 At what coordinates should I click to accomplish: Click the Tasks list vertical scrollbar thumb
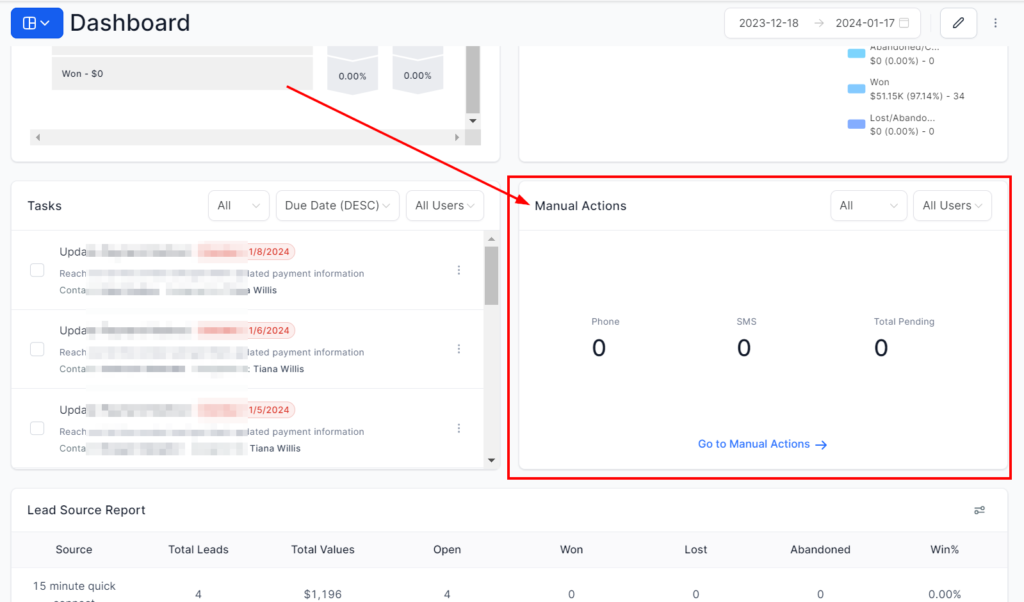(491, 276)
